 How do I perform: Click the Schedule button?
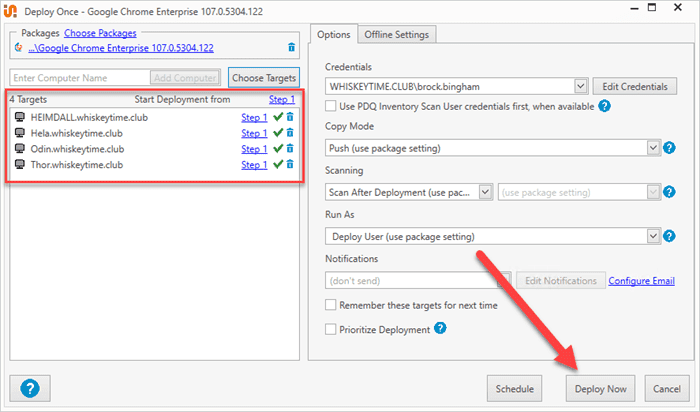tap(514, 389)
